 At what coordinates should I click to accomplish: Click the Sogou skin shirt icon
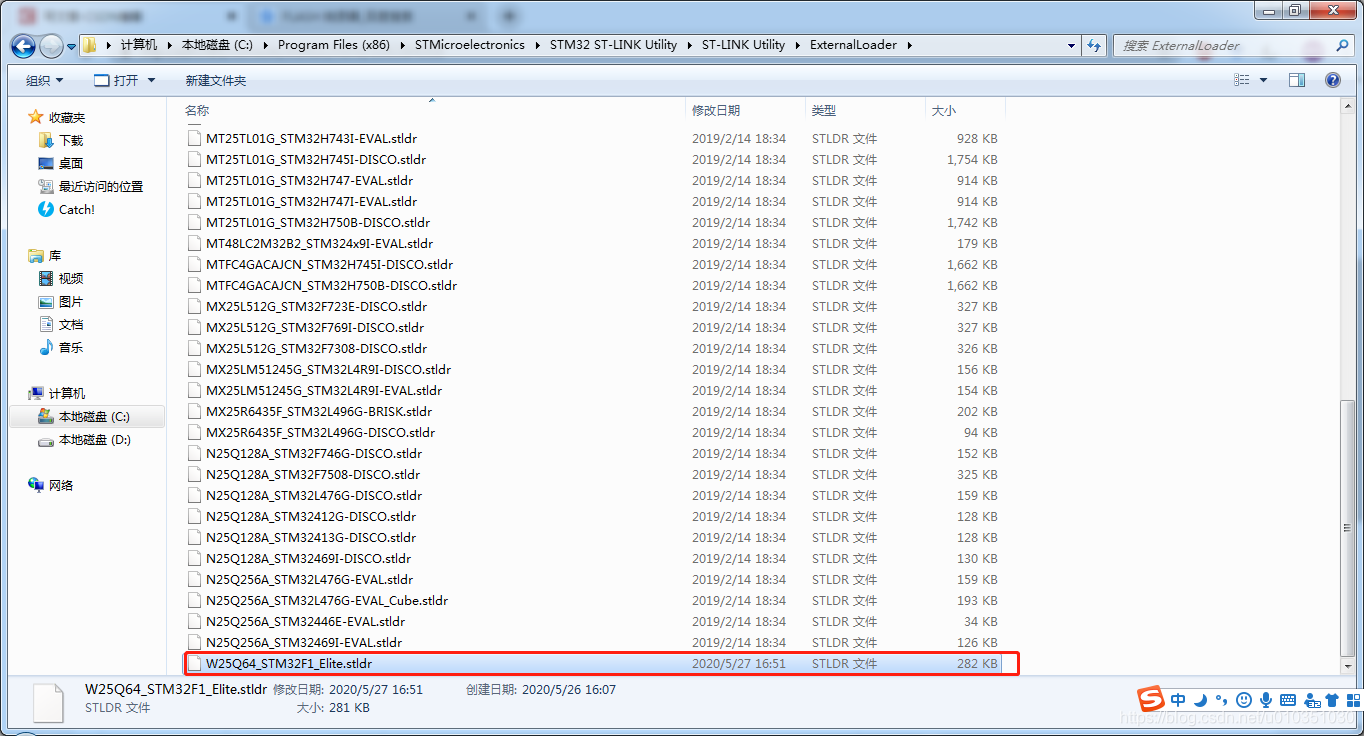[x=1331, y=700]
